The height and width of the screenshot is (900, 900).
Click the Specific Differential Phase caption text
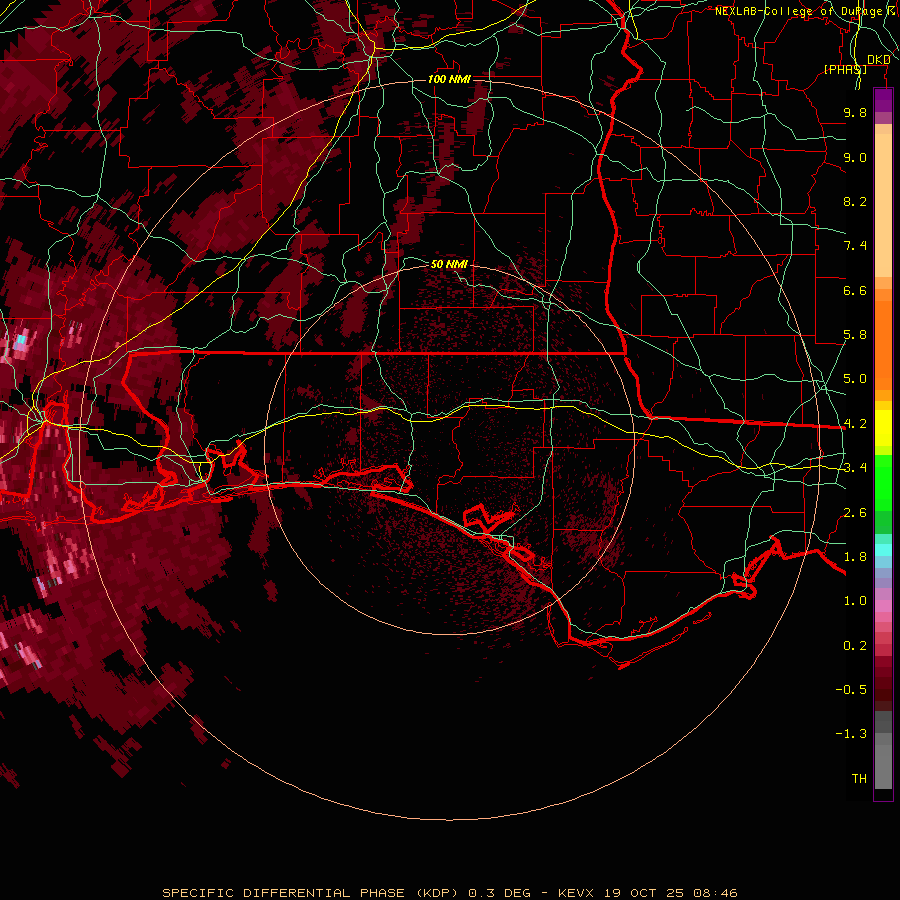pyautogui.click(x=310, y=893)
